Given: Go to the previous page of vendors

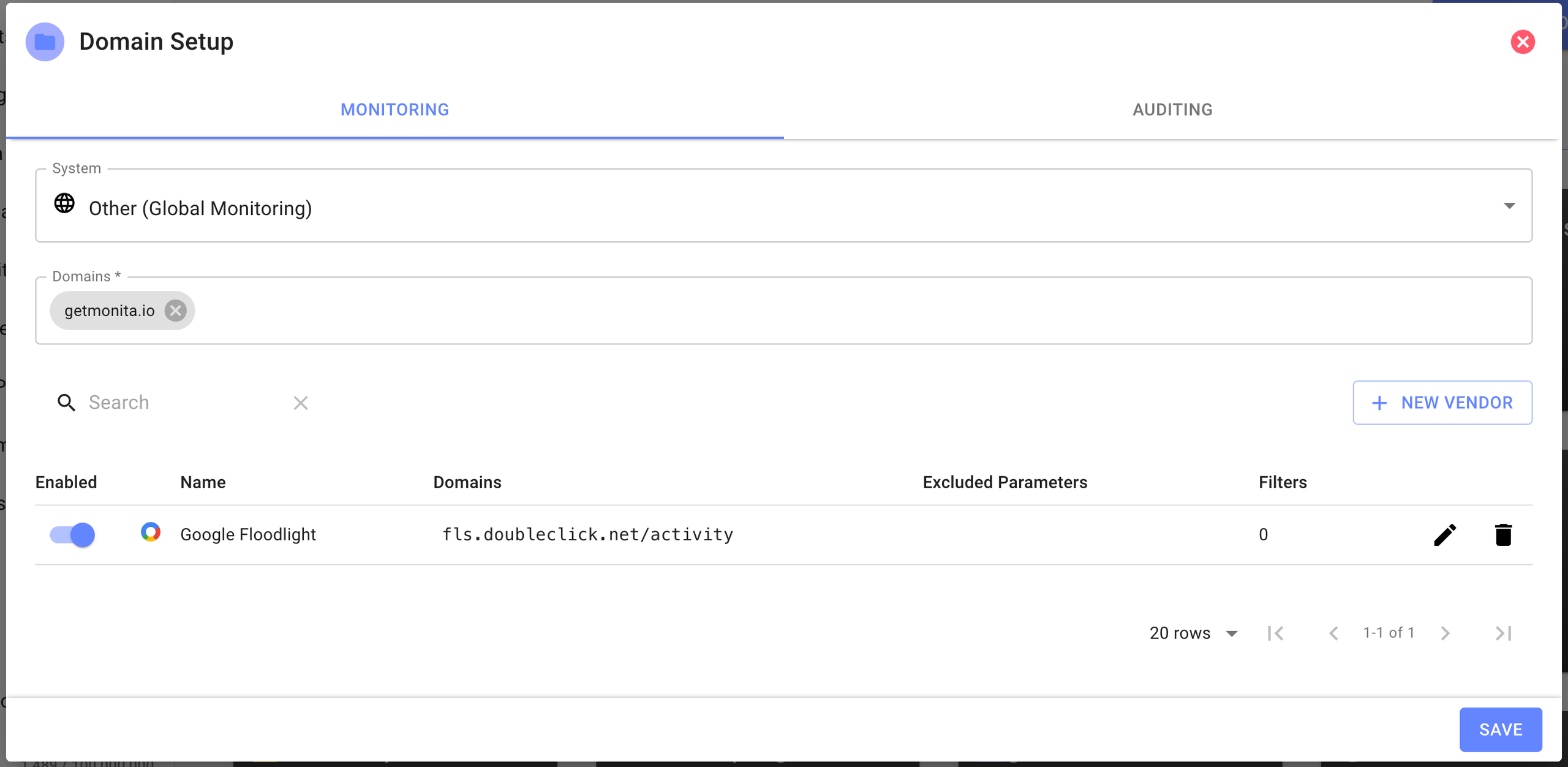Looking at the screenshot, I should pos(1333,633).
